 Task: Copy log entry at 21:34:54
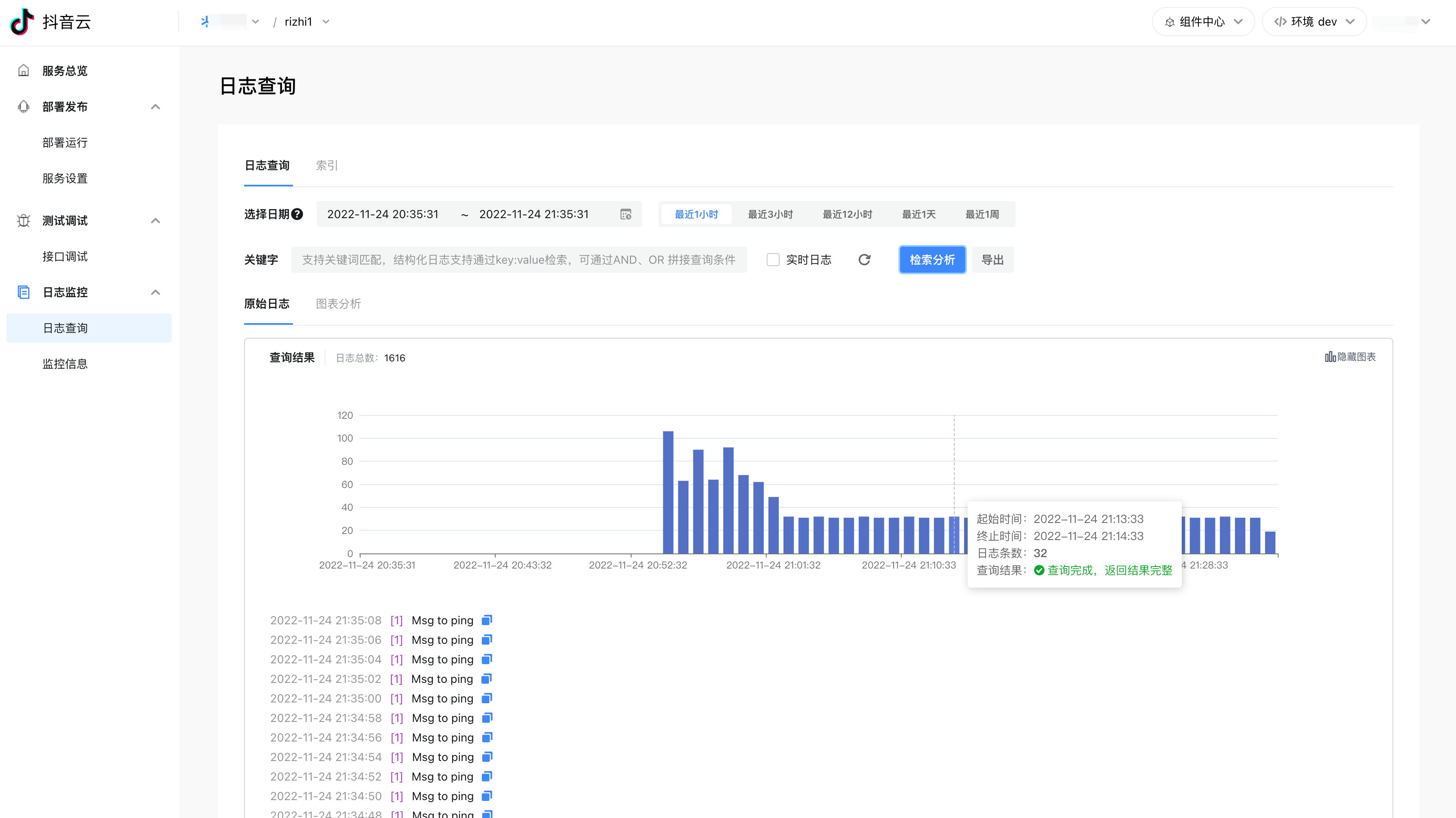coord(487,757)
